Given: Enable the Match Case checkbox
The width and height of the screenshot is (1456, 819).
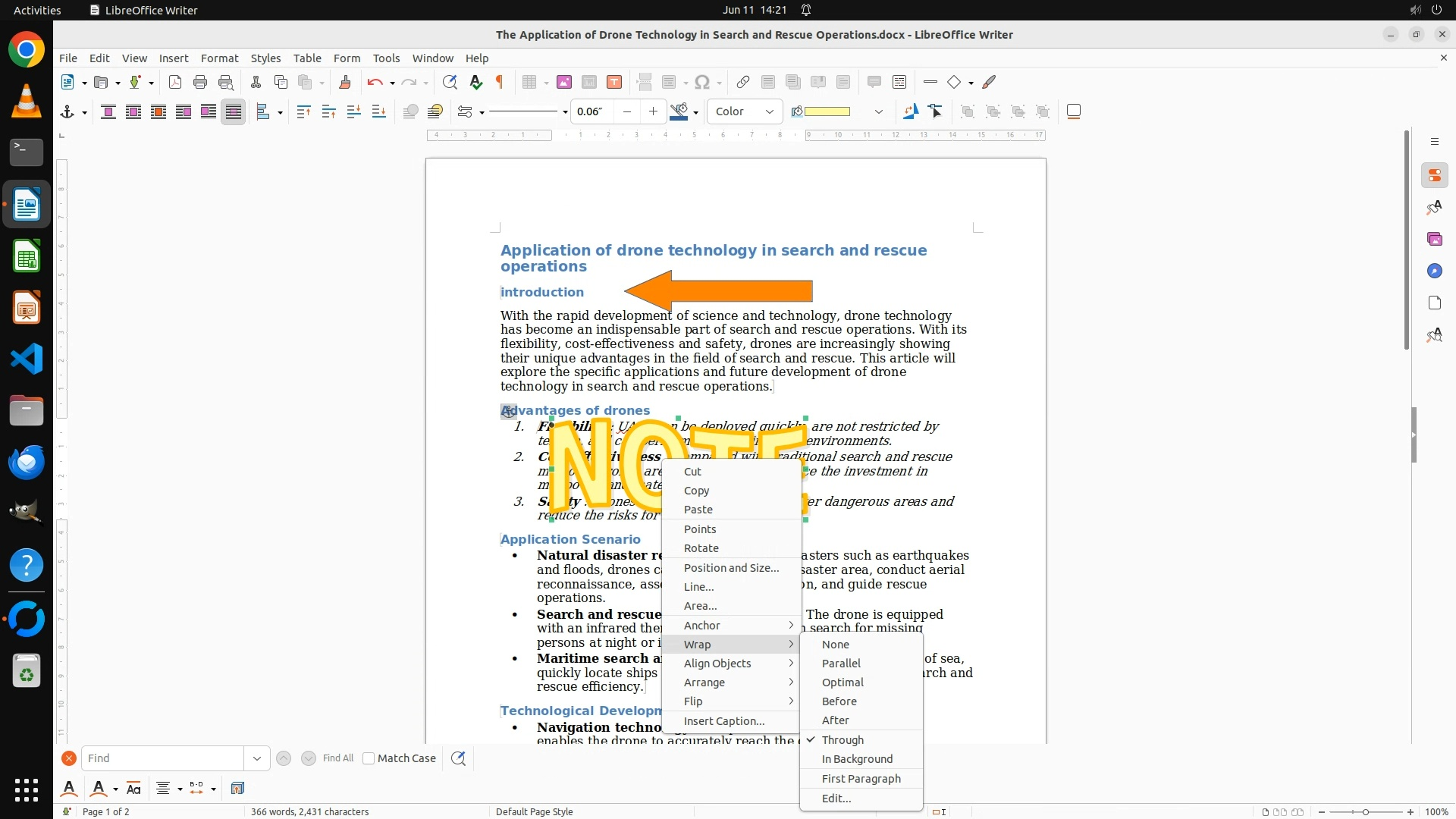Looking at the screenshot, I should (x=369, y=758).
